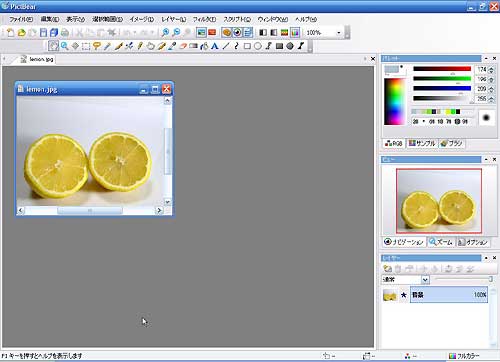Select the Hand pan tool
Screen dimensions: 500x362
[x=53, y=46]
